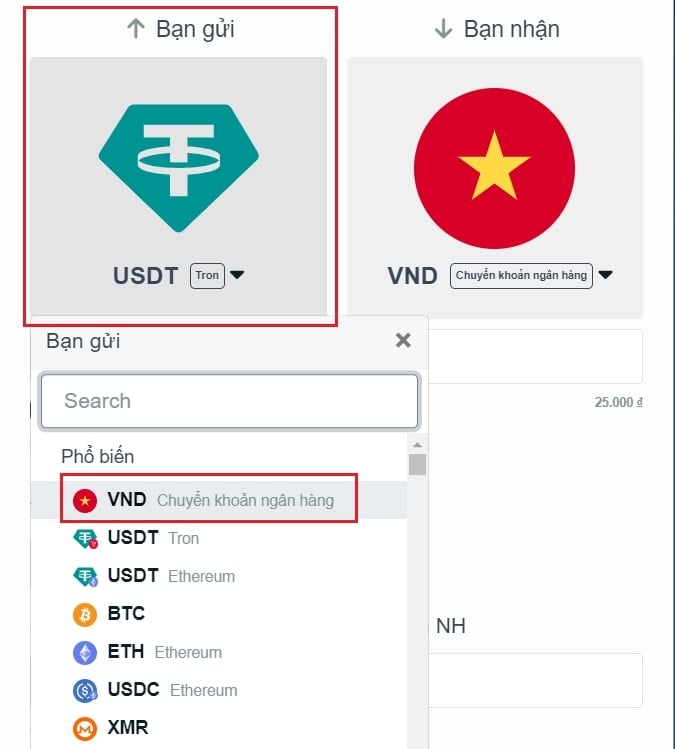This screenshot has width=675, height=749.
Task: Click the orange Monero XMR icon
Action: [85, 728]
